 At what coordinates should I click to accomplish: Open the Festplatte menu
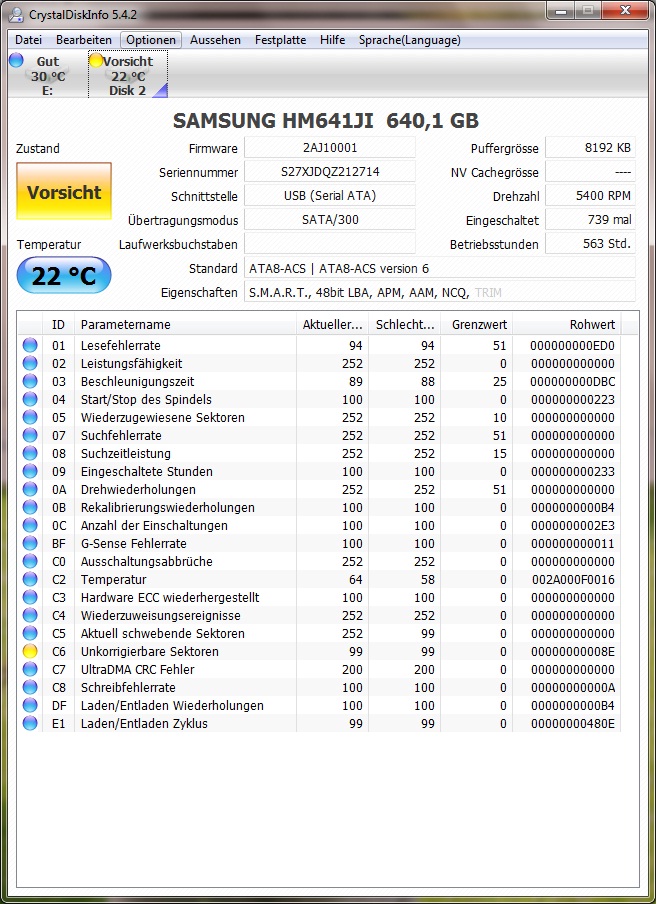[281, 40]
